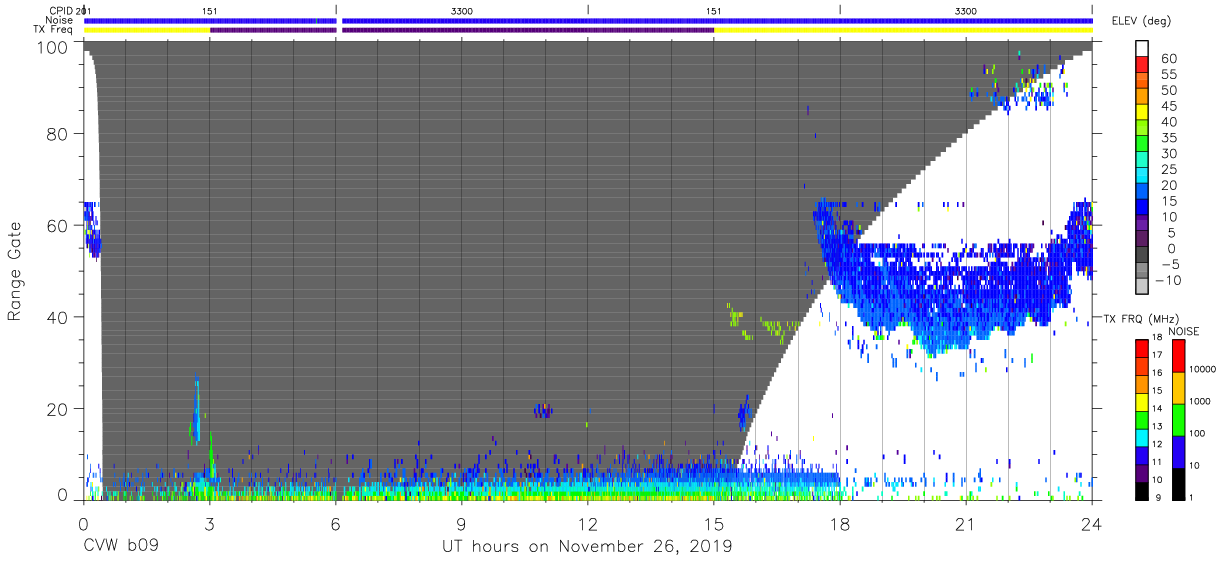Click hour 21 on the UT time axis
The width and height of the screenshot is (1228, 567).
(966, 522)
